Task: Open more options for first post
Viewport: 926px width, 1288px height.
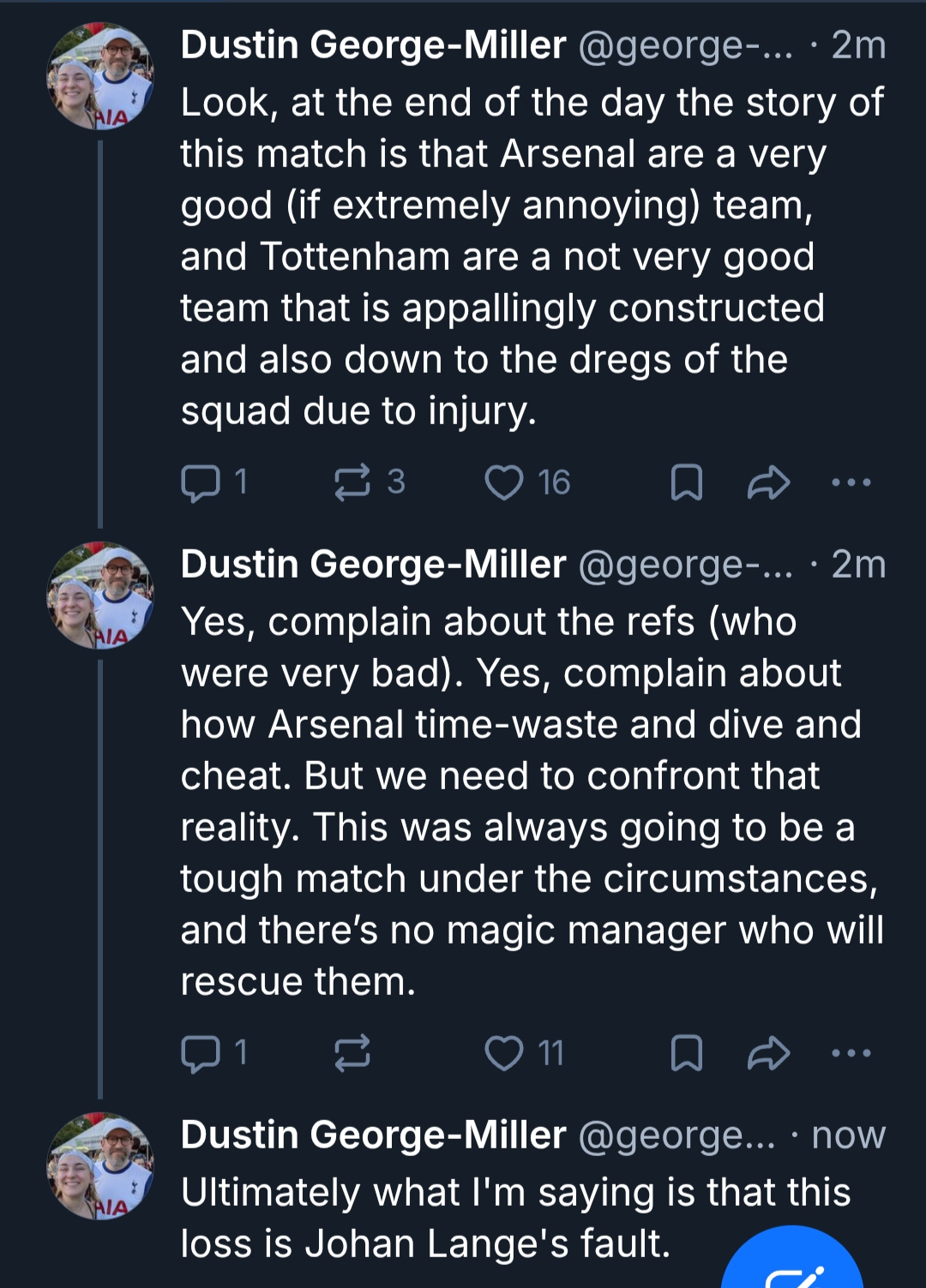Action: pyautogui.click(x=851, y=482)
